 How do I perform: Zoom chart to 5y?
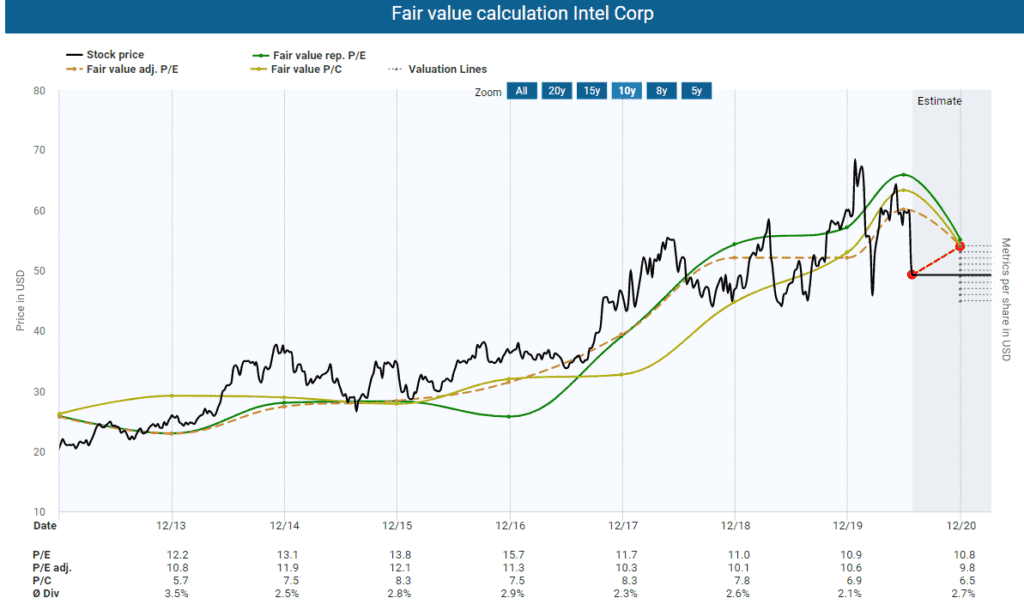click(696, 91)
